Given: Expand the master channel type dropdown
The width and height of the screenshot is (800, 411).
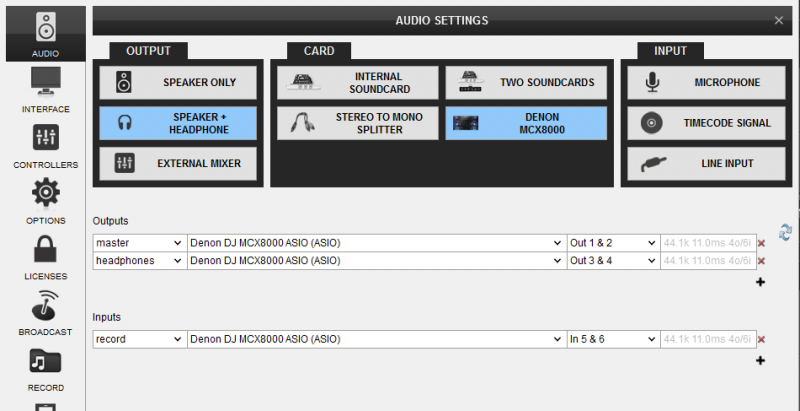Looking at the screenshot, I should (x=140, y=243).
